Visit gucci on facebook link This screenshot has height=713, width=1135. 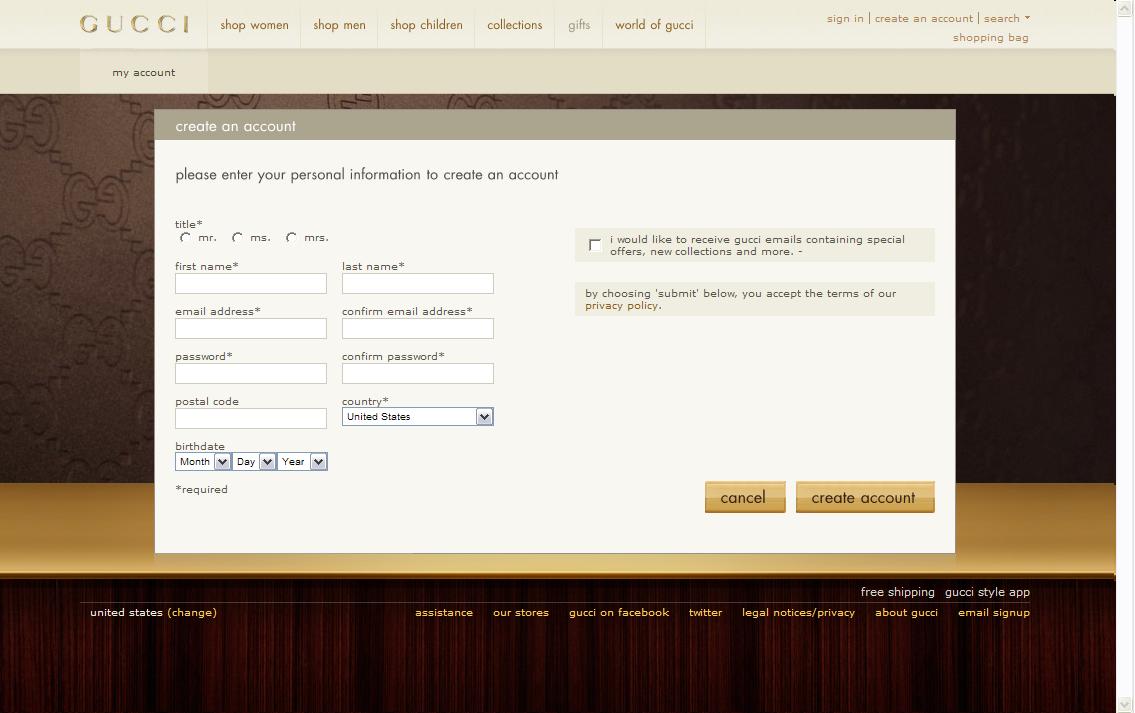point(619,612)
